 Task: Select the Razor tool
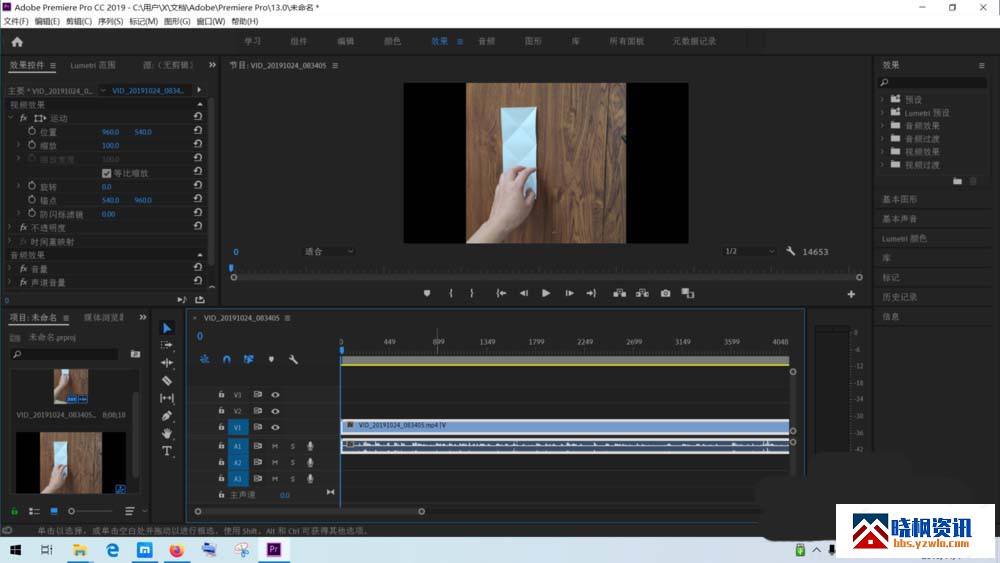coord(166,381)
